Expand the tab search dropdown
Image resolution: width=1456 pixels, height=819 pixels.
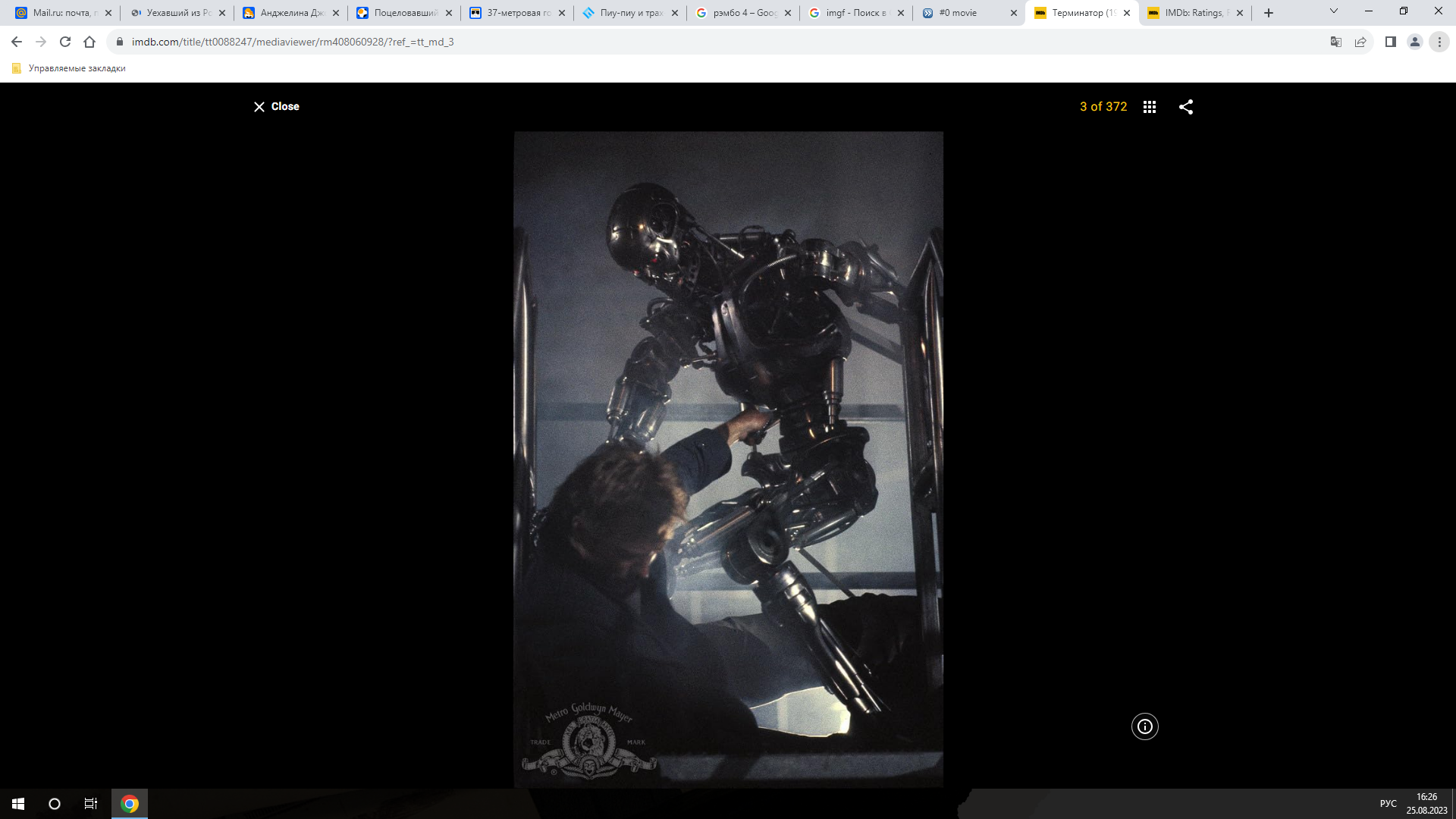coord(1334,11)
